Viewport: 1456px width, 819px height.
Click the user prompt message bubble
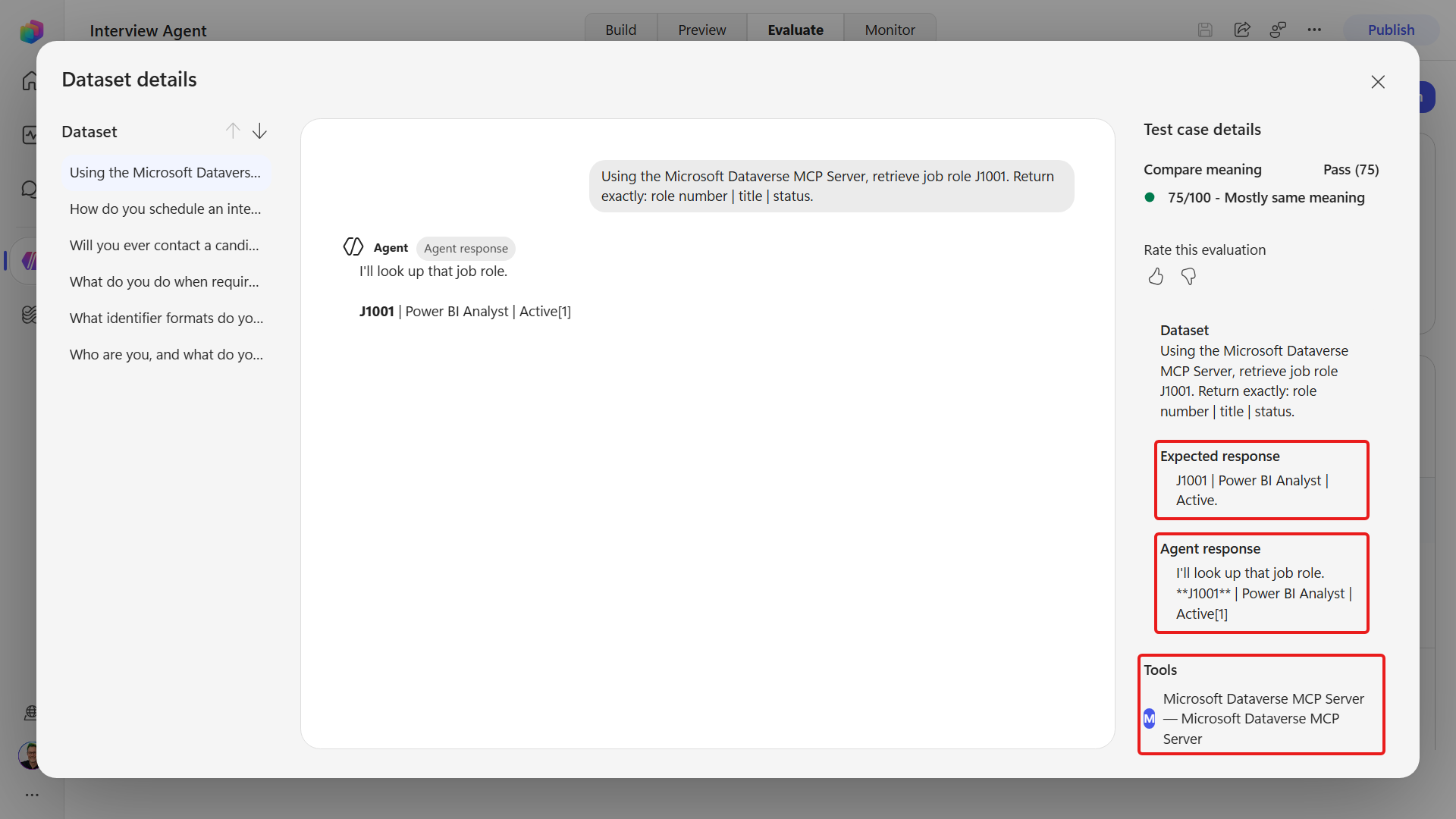[x=831, y=186]
